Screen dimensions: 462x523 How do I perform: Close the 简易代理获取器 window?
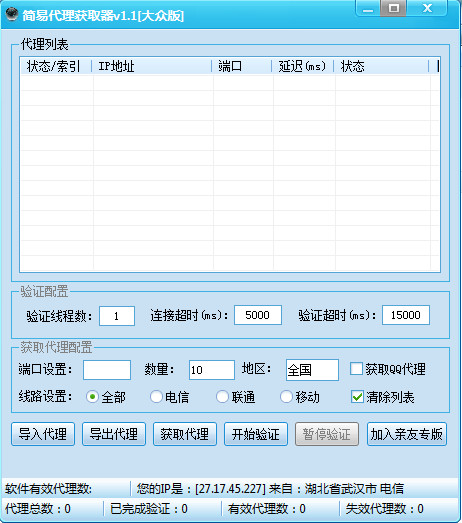coord(427,8)
